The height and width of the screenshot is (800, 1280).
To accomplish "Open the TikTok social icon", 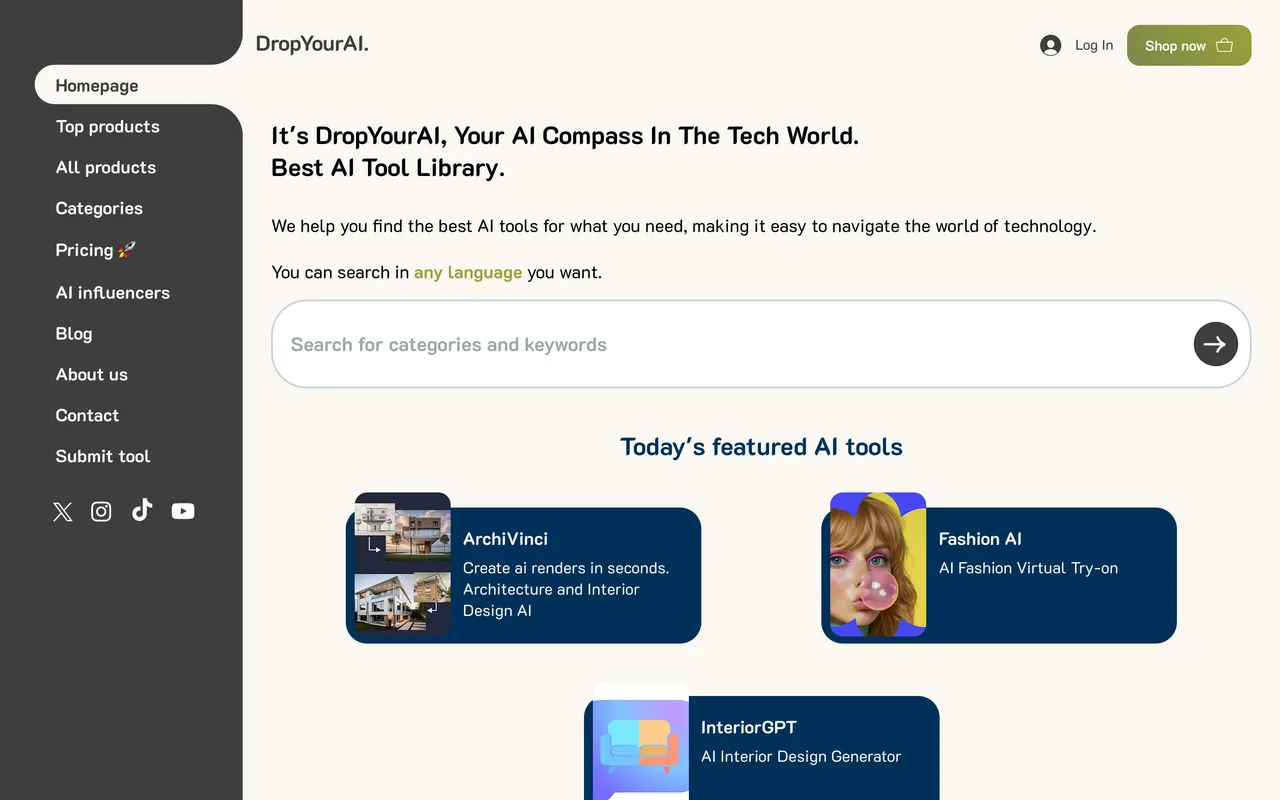I will pyautogui.click(x=142, y=510).
